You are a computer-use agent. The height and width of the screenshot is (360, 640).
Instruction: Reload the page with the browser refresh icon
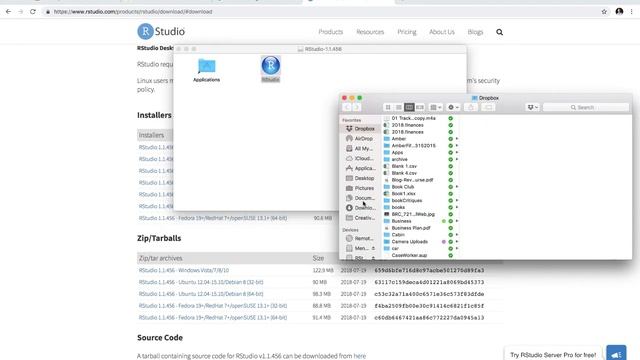(x=33, y=12)
